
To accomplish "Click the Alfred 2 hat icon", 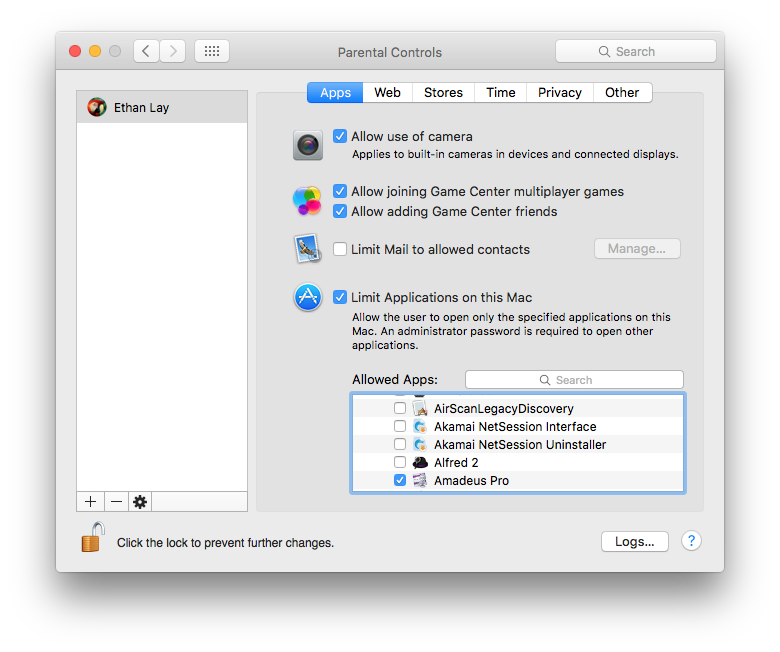I will coord(420,463).
